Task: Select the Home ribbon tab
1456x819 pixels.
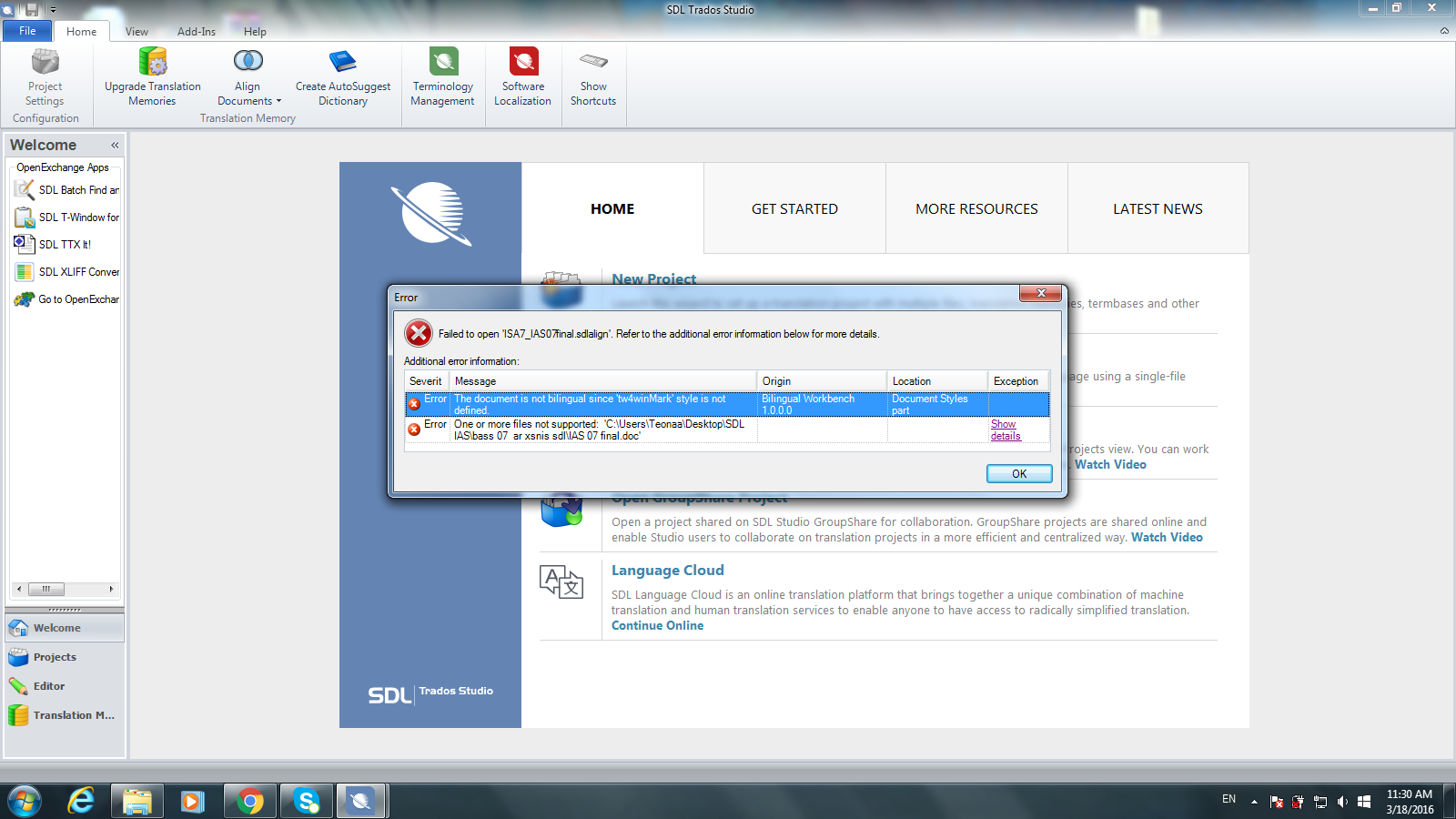Action: [x=81, y=31]
